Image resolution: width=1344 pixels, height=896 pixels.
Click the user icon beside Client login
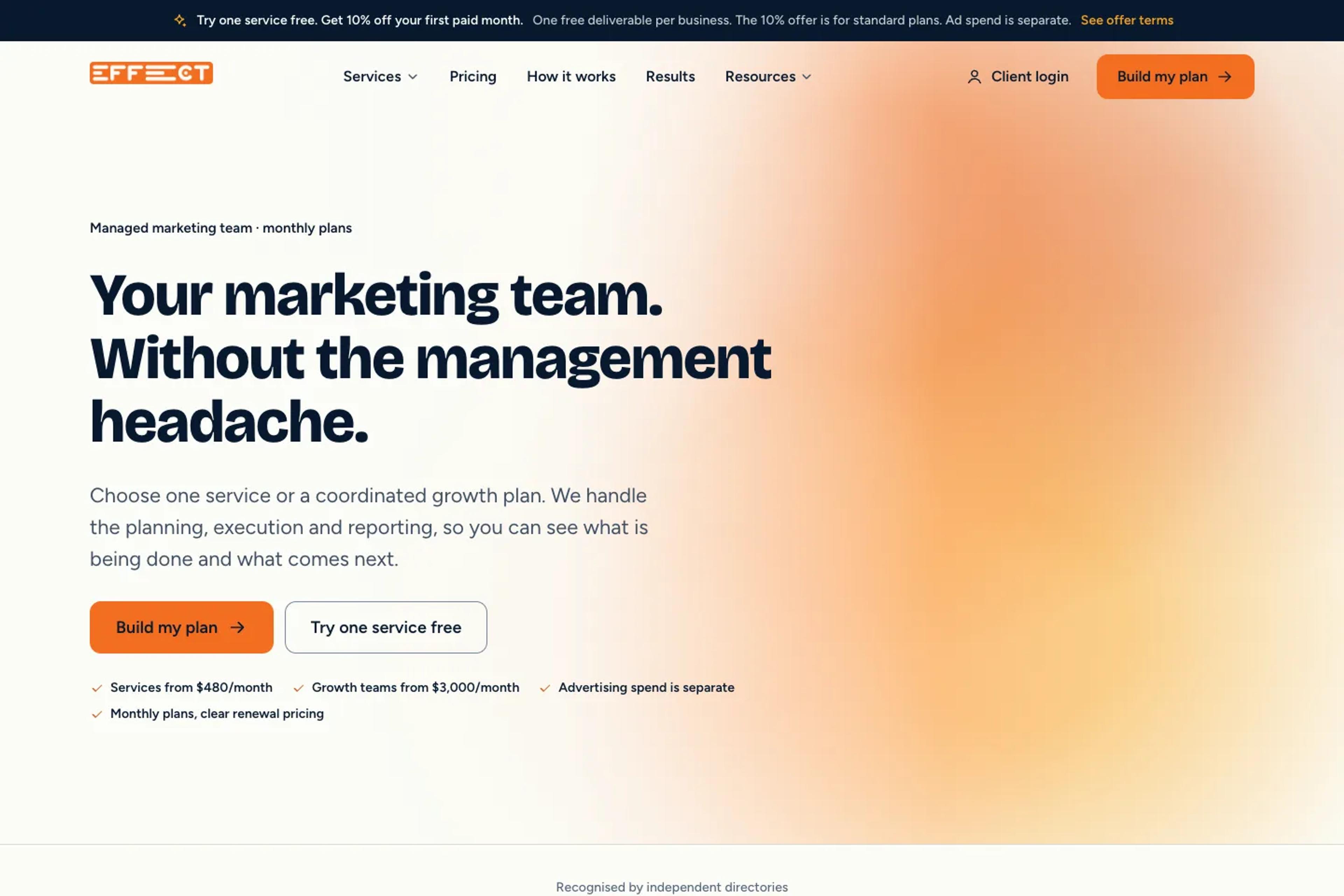[x=974, y=77]
